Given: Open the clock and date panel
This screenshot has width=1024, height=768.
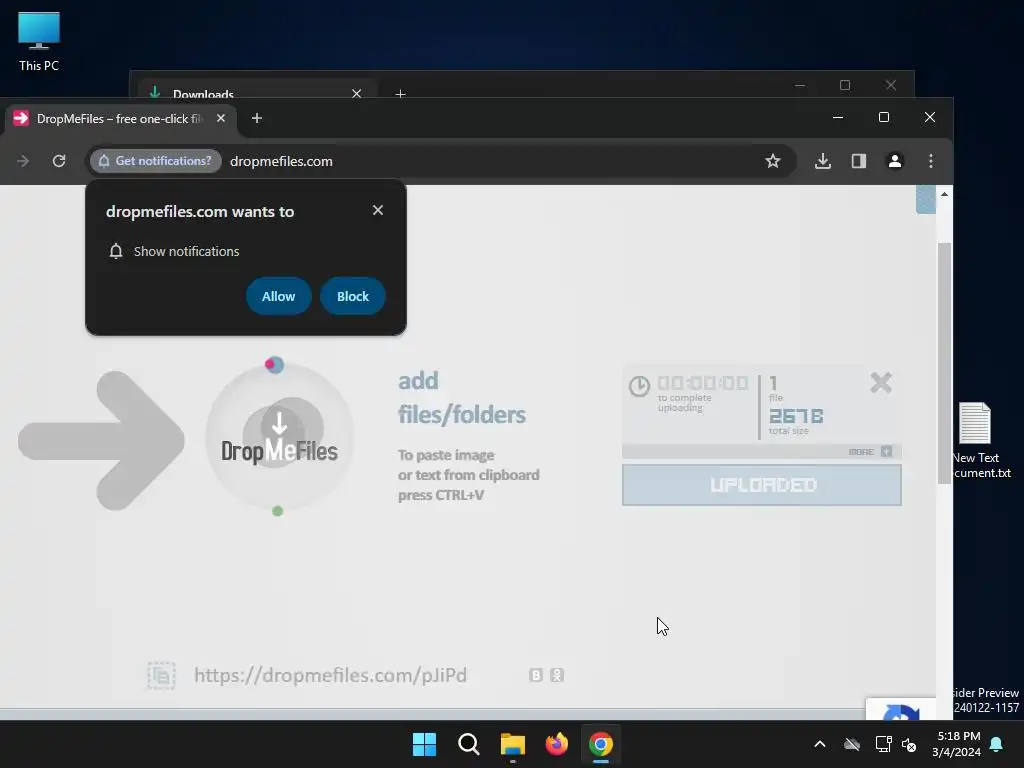Looking at the screenshot, I should pyautogui.click(x=957, y=744).
